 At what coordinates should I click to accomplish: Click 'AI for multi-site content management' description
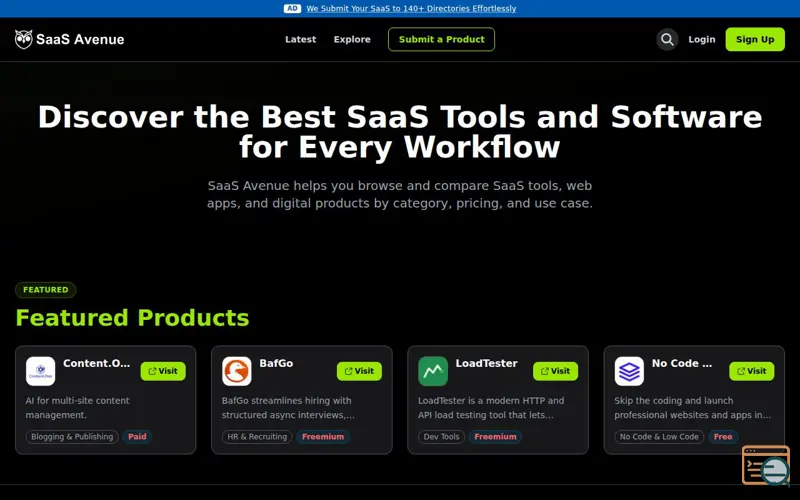78,408
